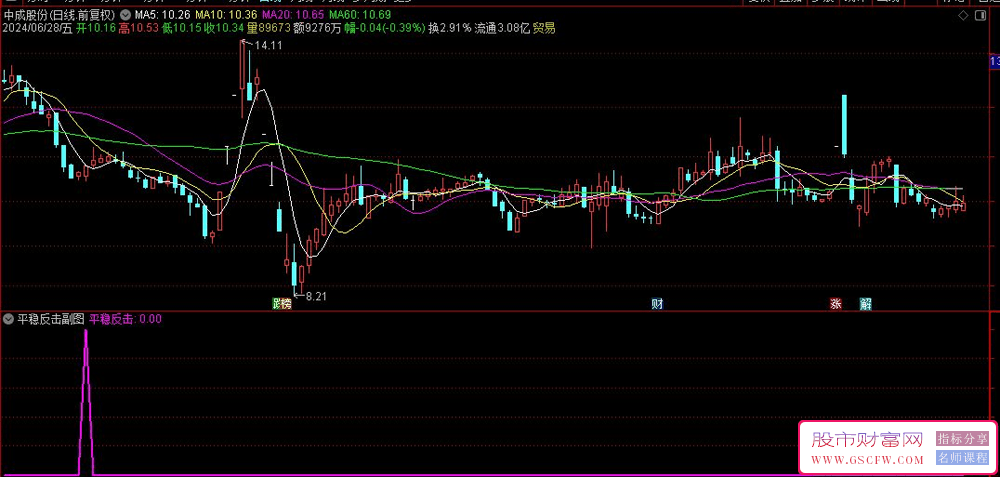
Task: Select the MA5: 10.26 label
Action: 163,15
